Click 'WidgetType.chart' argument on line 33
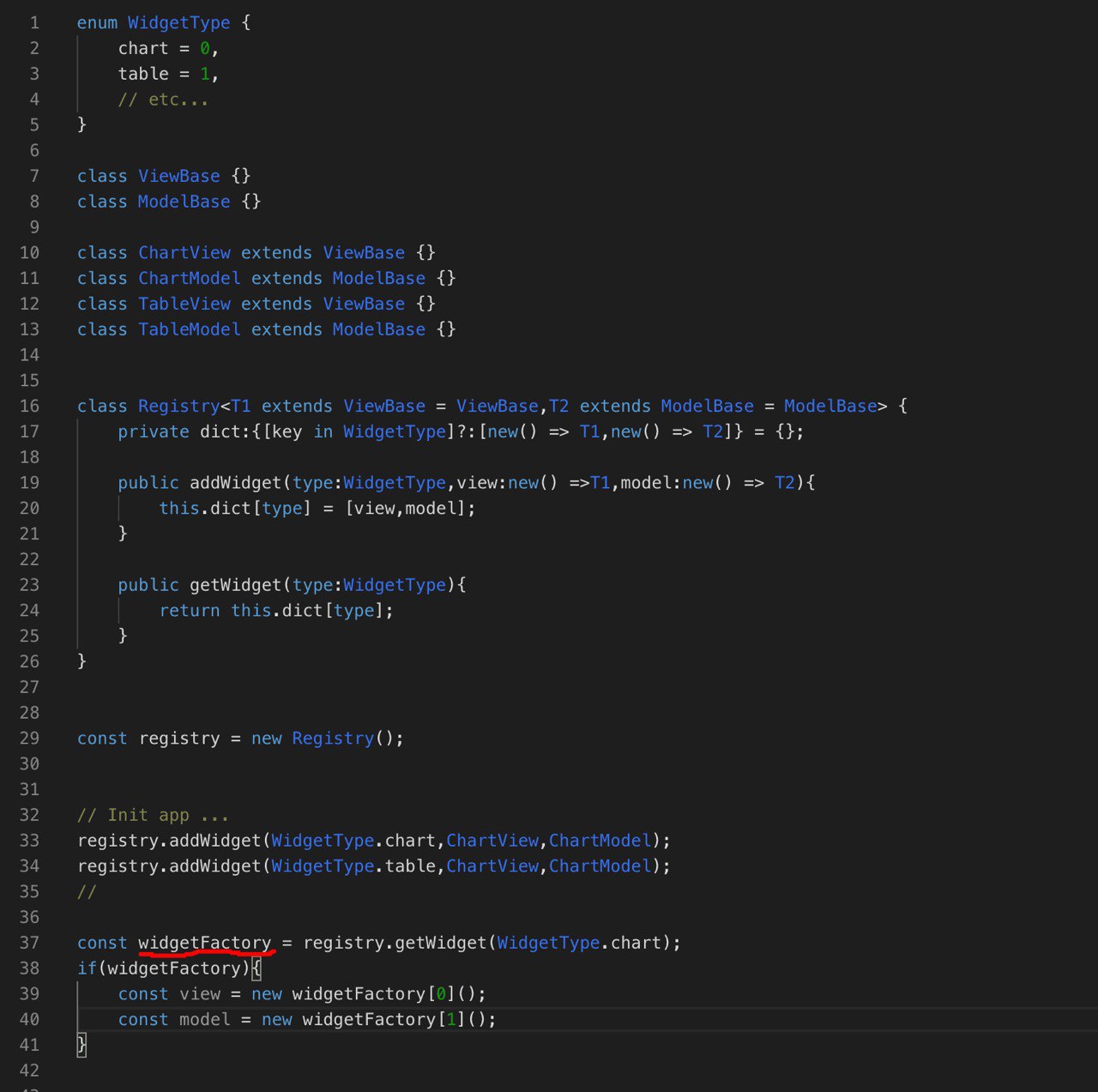The image size is (1098, 1092). pyautogui.click(x=353, y=841)
